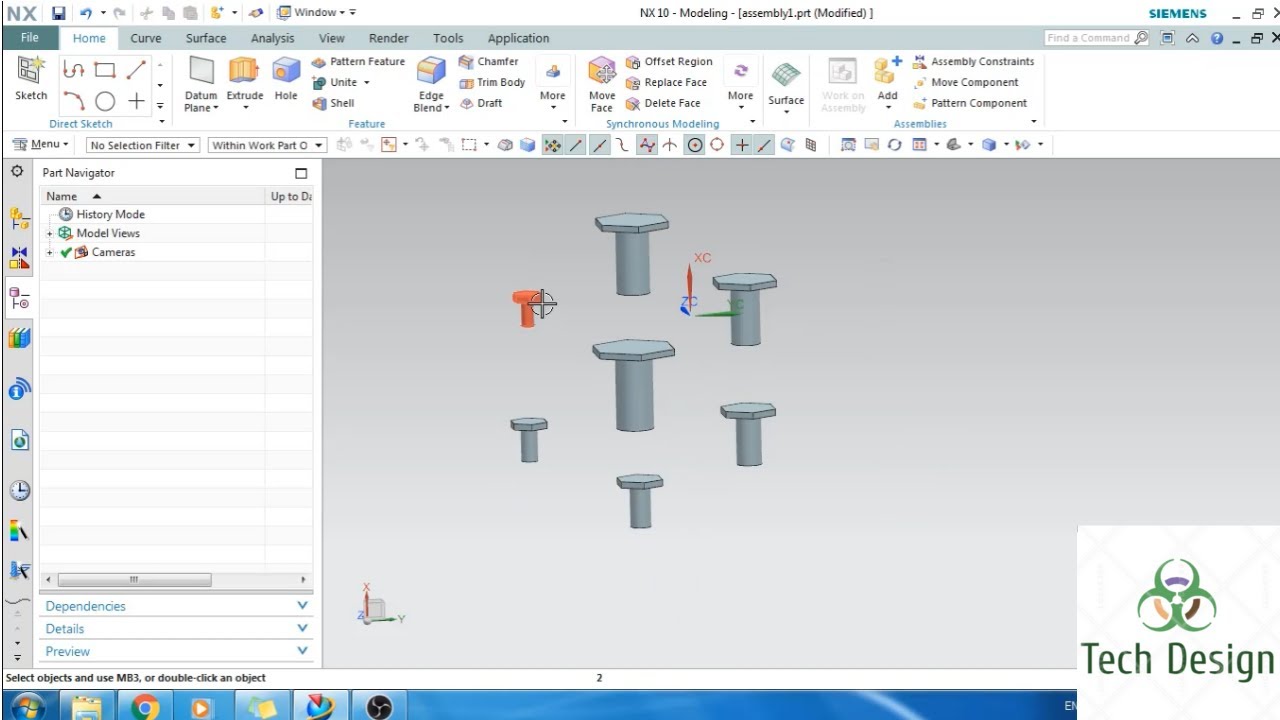Switch to the Render ribbon tab
Image resolution: width=1280 pixels, height=720 pixels.
point(388,38)
